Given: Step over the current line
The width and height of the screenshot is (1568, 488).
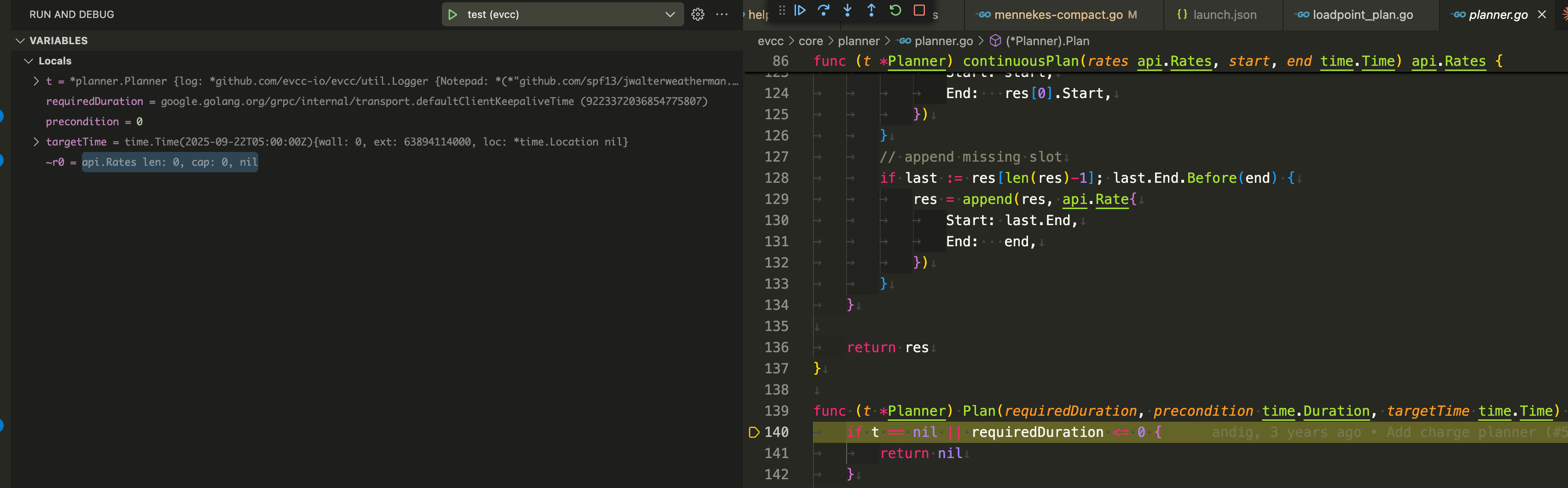Looking at the screenshot, I should click(824, 10).
